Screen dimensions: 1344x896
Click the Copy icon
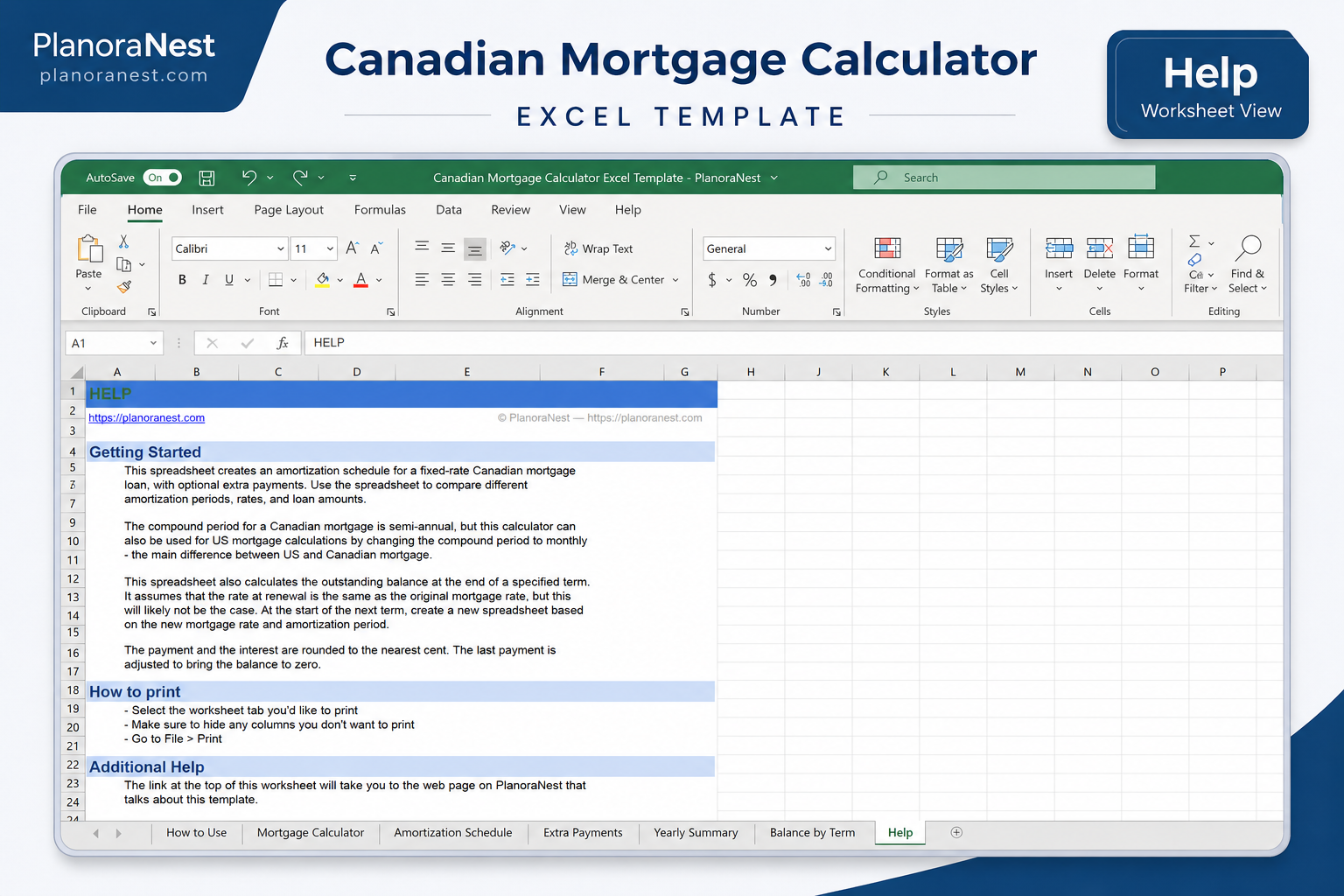point(124,264)
